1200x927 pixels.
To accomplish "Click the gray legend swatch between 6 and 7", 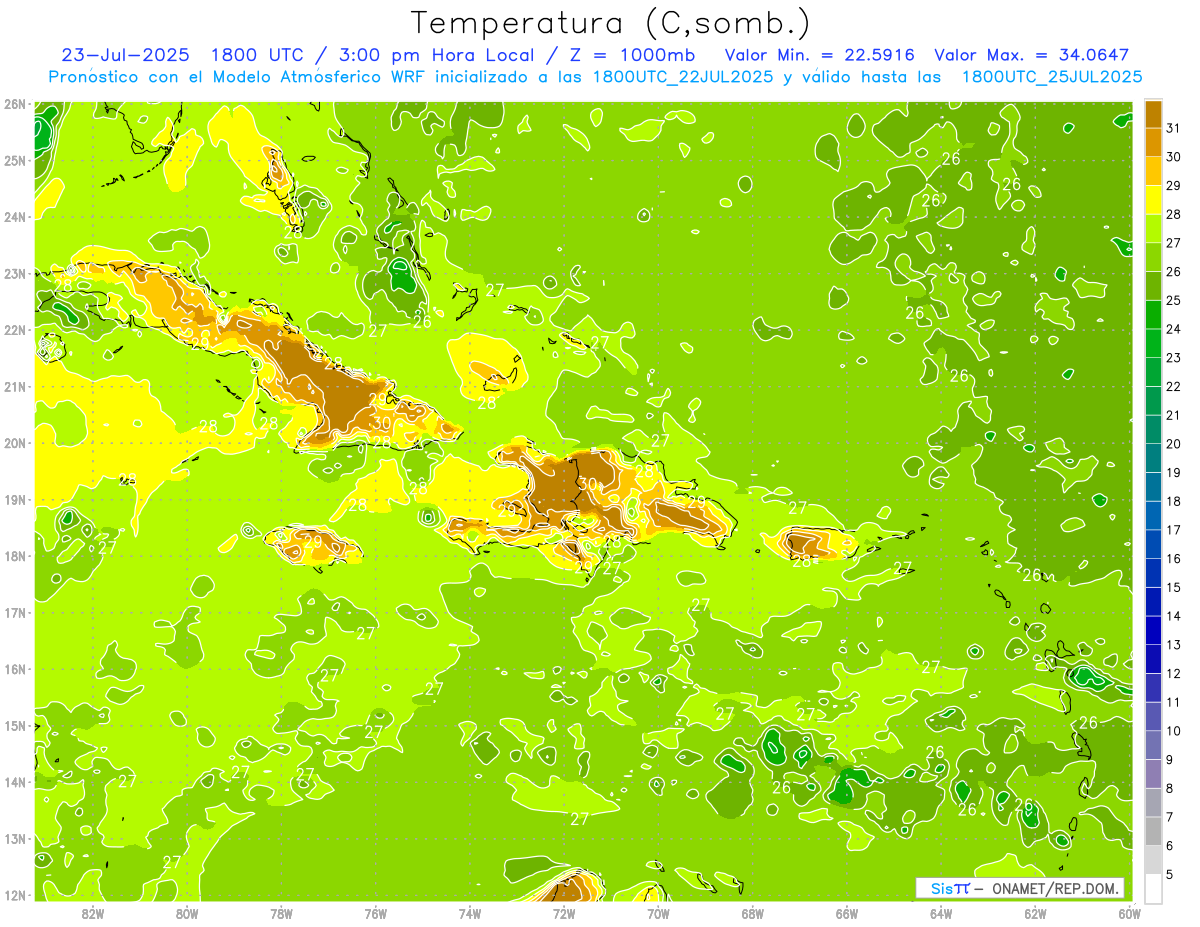I will click(x=1152, y=831).
